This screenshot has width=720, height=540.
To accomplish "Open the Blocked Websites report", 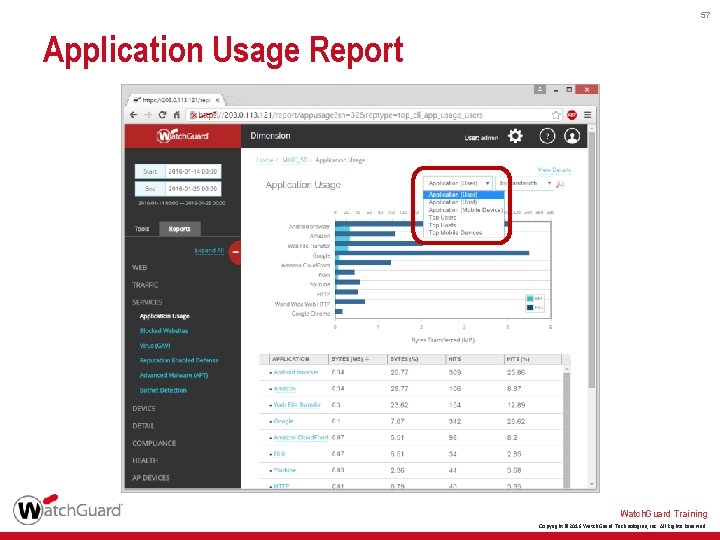I will tap(163, 331).
